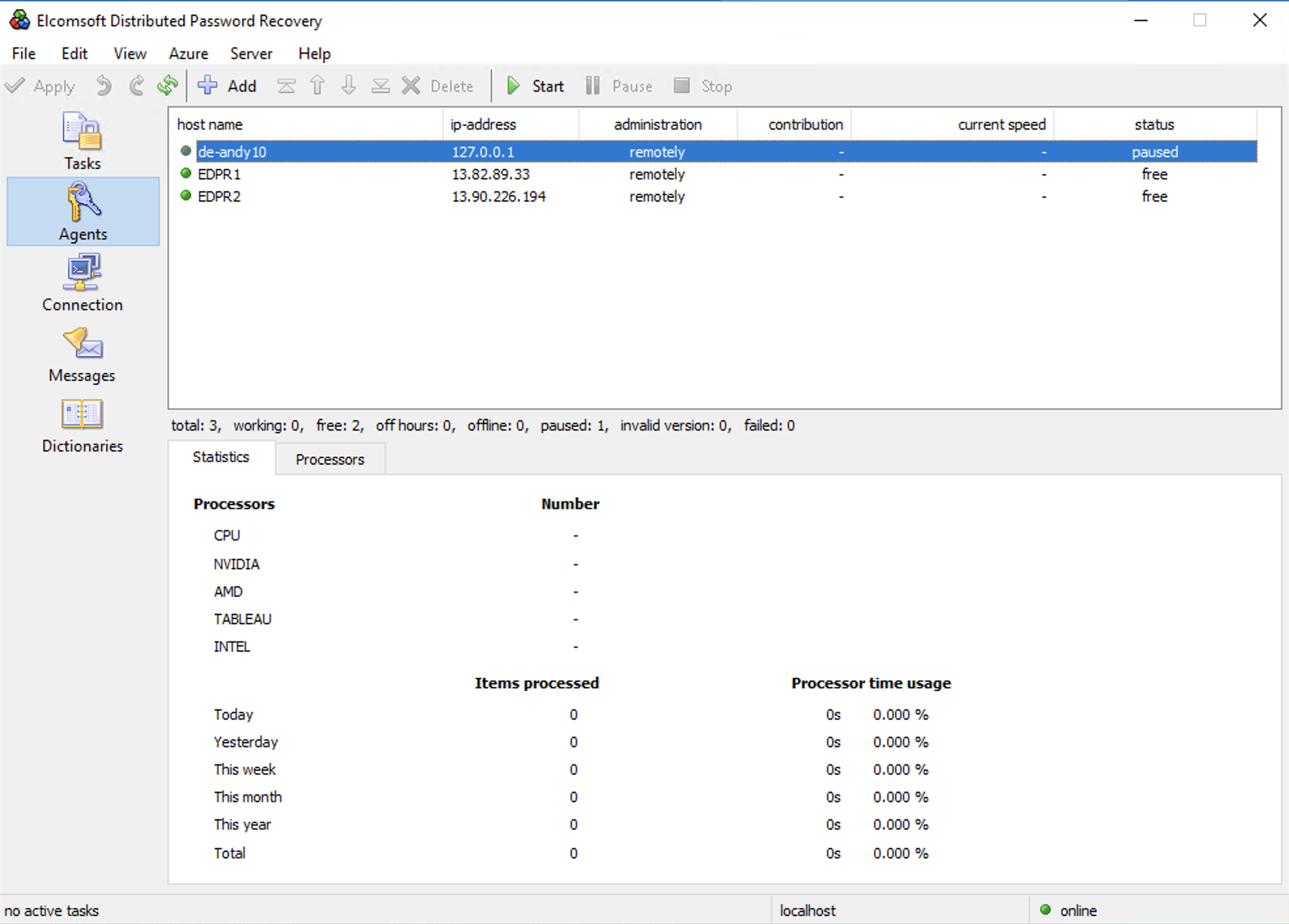The height and width of the screenshot is (924, 1289).
Task: Click IP address 13.90.226.194
Action: click(499, 196)
